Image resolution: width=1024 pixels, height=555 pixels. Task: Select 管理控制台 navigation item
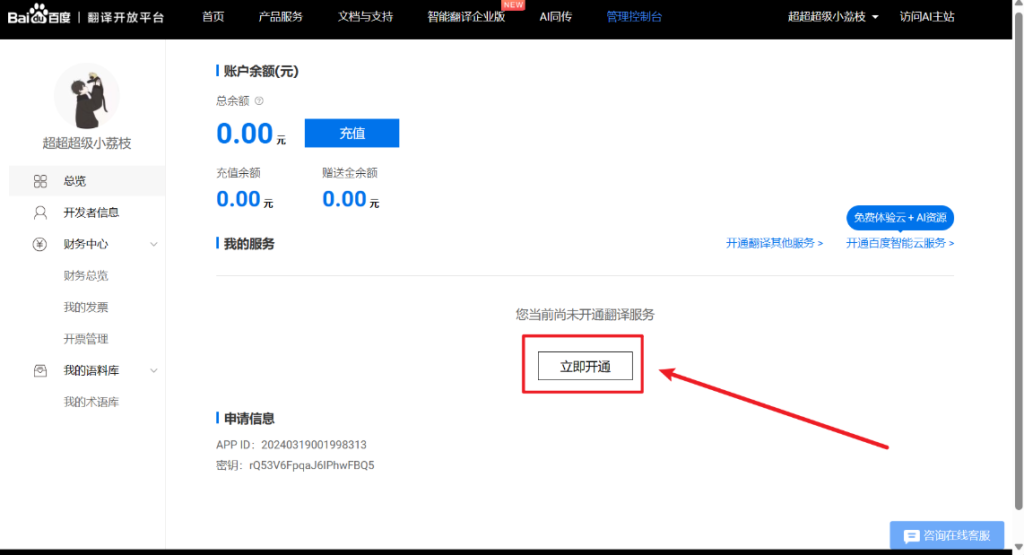click(634, 17)
